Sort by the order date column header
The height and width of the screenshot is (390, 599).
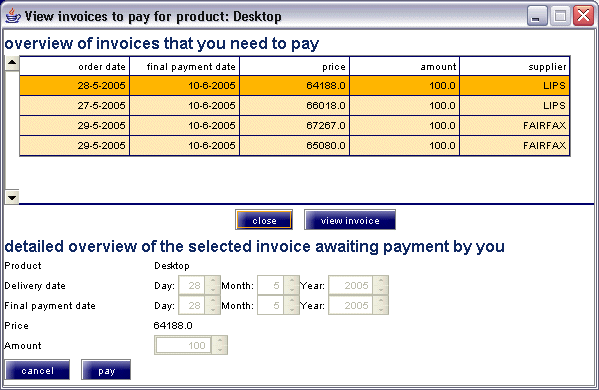(x=75, y=66)
